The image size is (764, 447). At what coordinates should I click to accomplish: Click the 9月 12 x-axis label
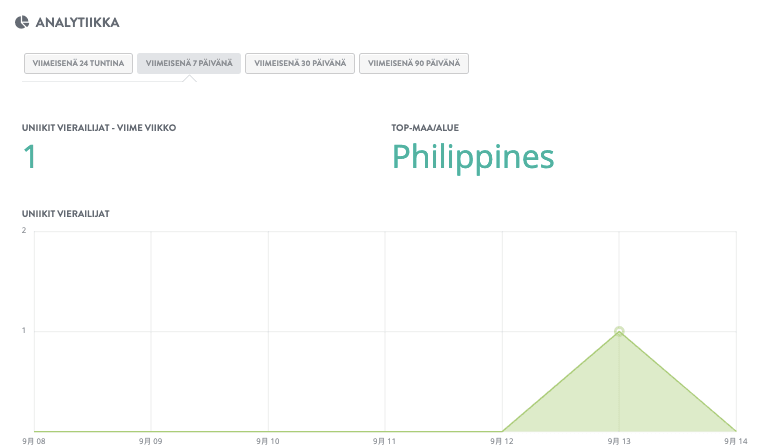(502, 440)
